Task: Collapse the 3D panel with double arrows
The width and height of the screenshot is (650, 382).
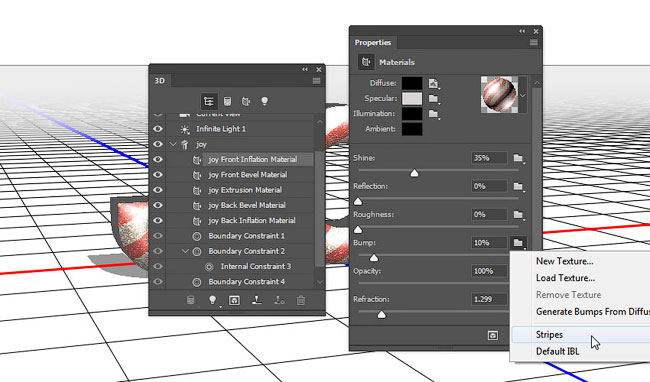Action: click(x=305, y=69)
